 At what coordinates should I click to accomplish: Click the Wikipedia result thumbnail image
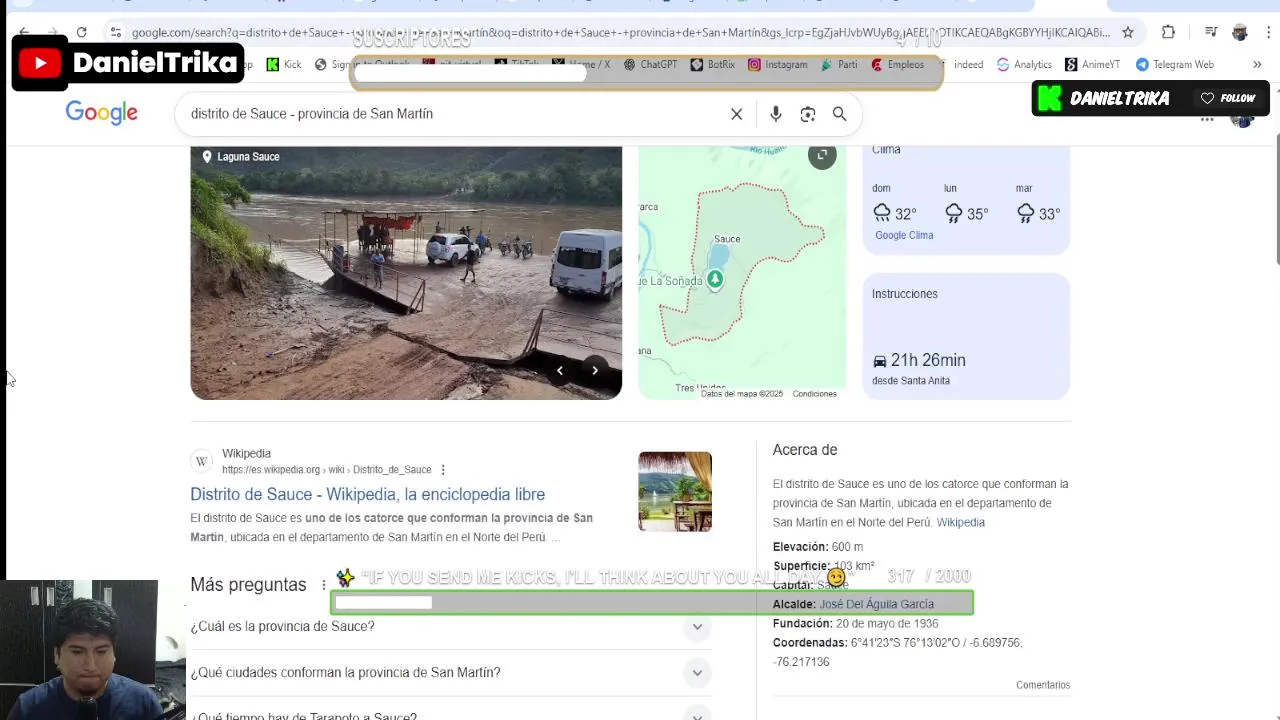(675, 491)
